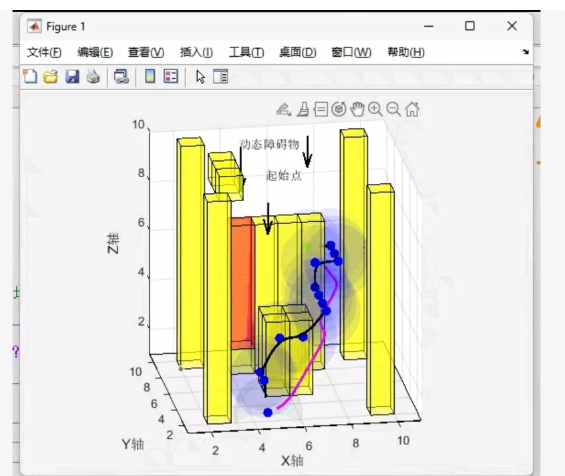The width and height of the screenshot is (565, 476).
Task: Restore view with the Home icon
Action: tap(412, 109)
